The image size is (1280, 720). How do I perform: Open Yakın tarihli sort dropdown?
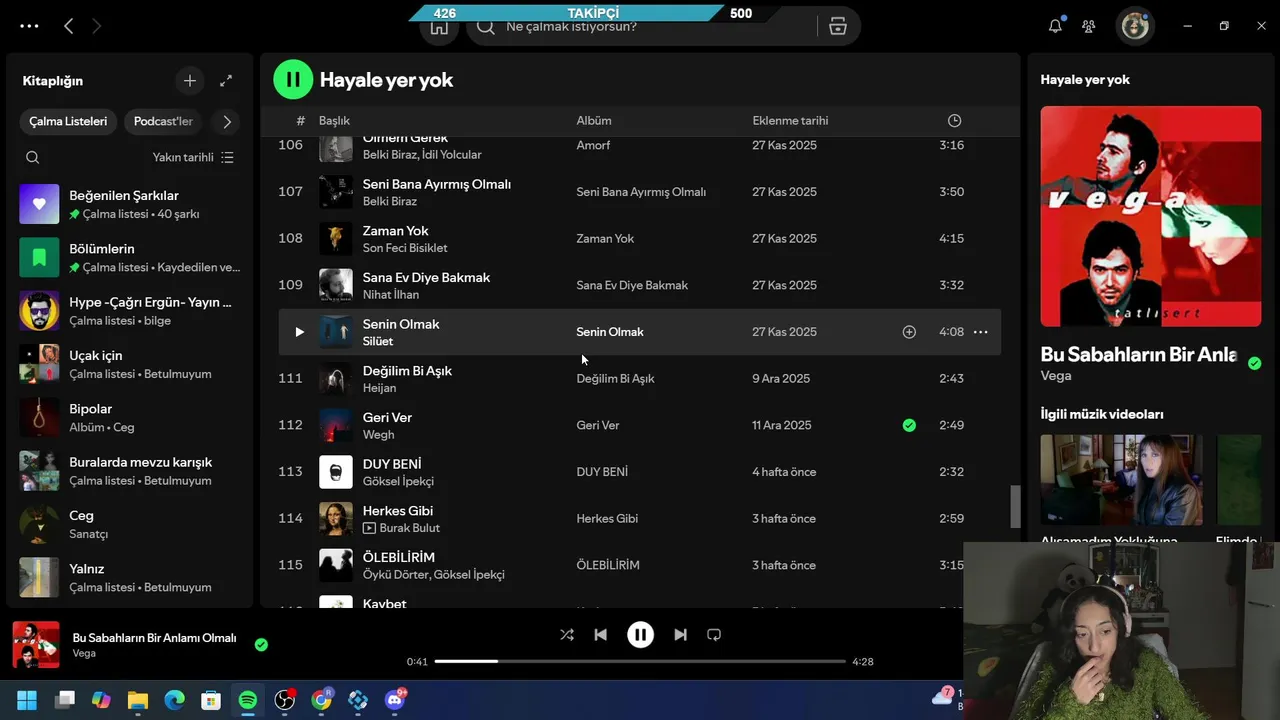[x=193, y=157]
